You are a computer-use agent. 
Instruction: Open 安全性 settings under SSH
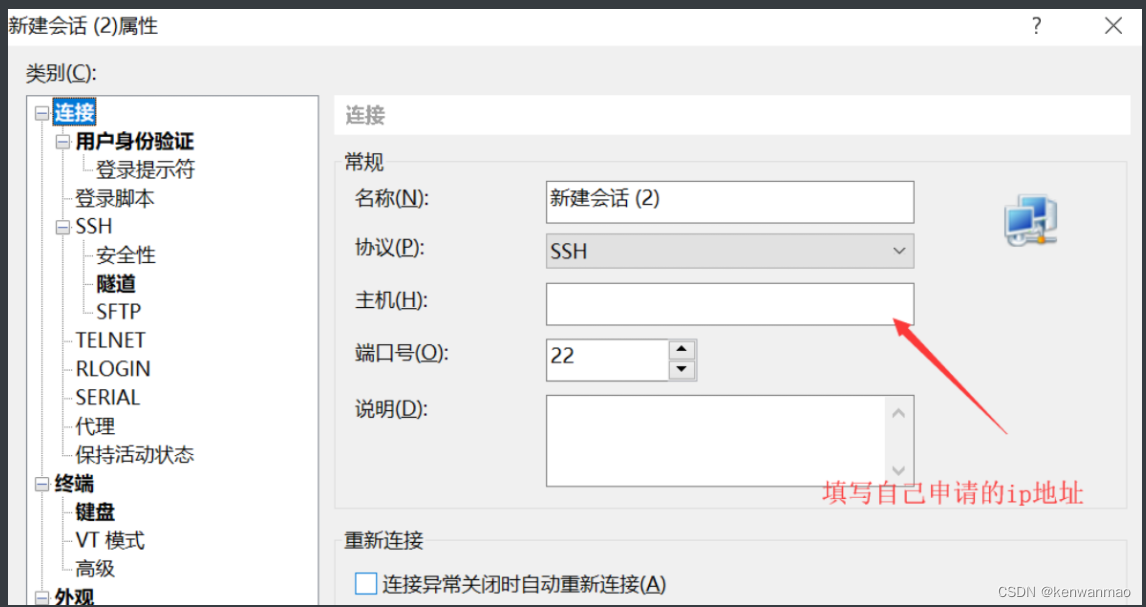coord(126,256)
